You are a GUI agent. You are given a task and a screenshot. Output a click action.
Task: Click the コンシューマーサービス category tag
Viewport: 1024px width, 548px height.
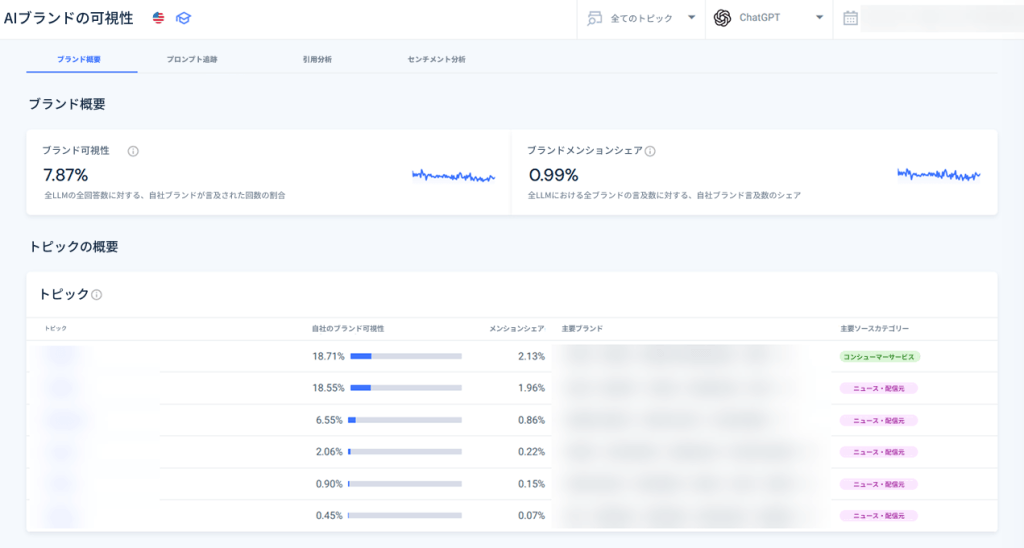pos(880,357)
